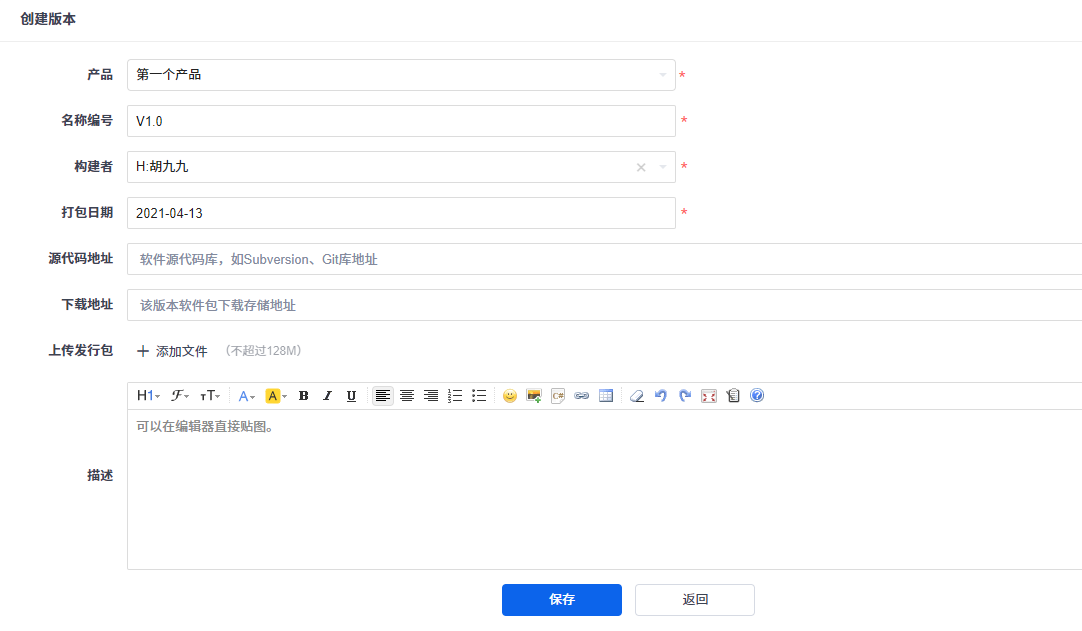Clear formatting with the eraser icon
The height and width of the screenshot is (631, 1082).
tap(637, 396)
